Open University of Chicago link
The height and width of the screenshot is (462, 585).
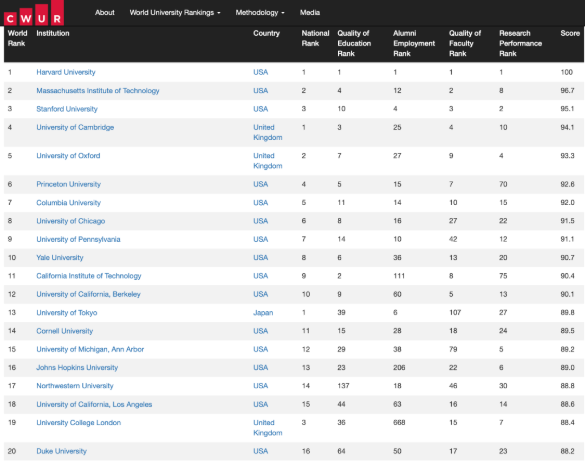71,221
